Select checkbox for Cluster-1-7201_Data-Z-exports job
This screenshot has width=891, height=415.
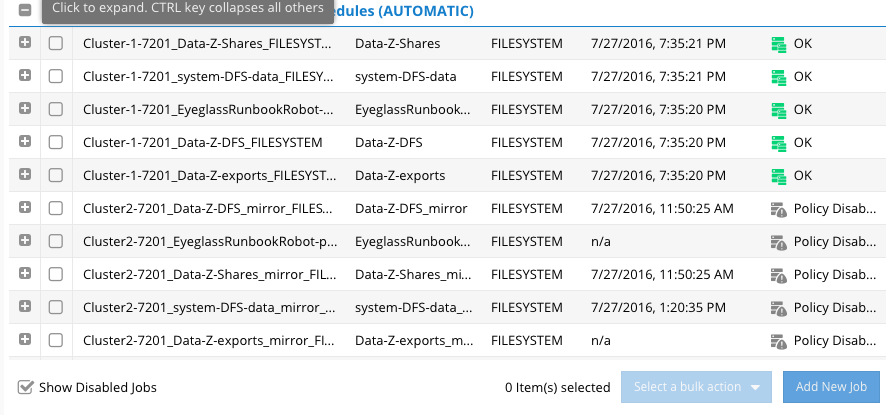(x=56, y=175)
